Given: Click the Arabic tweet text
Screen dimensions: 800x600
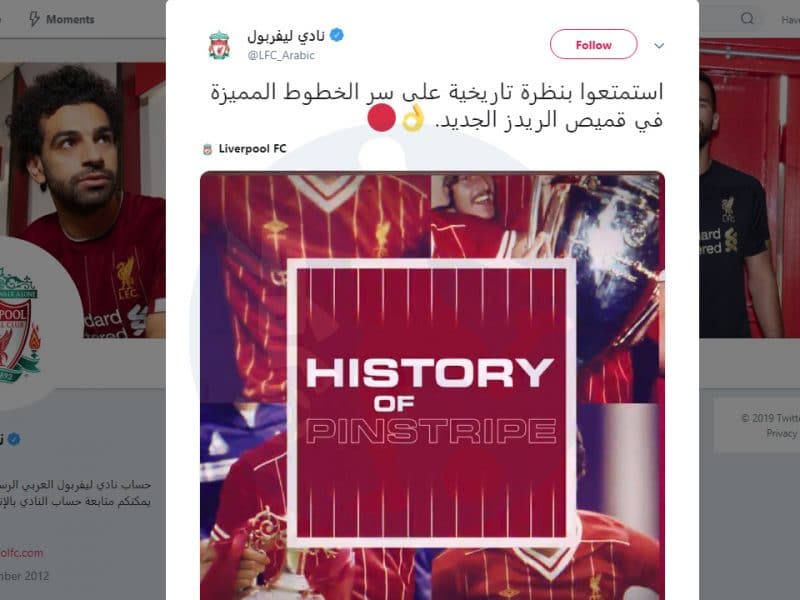Looking at the screenshot, I should pyautogui.click(x=437, y=106).
